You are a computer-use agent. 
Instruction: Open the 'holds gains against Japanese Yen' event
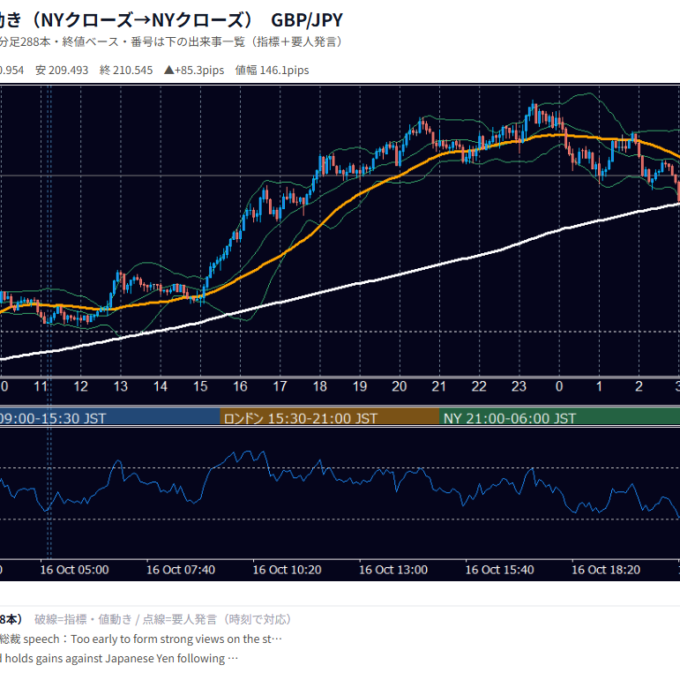coord(119,658)
